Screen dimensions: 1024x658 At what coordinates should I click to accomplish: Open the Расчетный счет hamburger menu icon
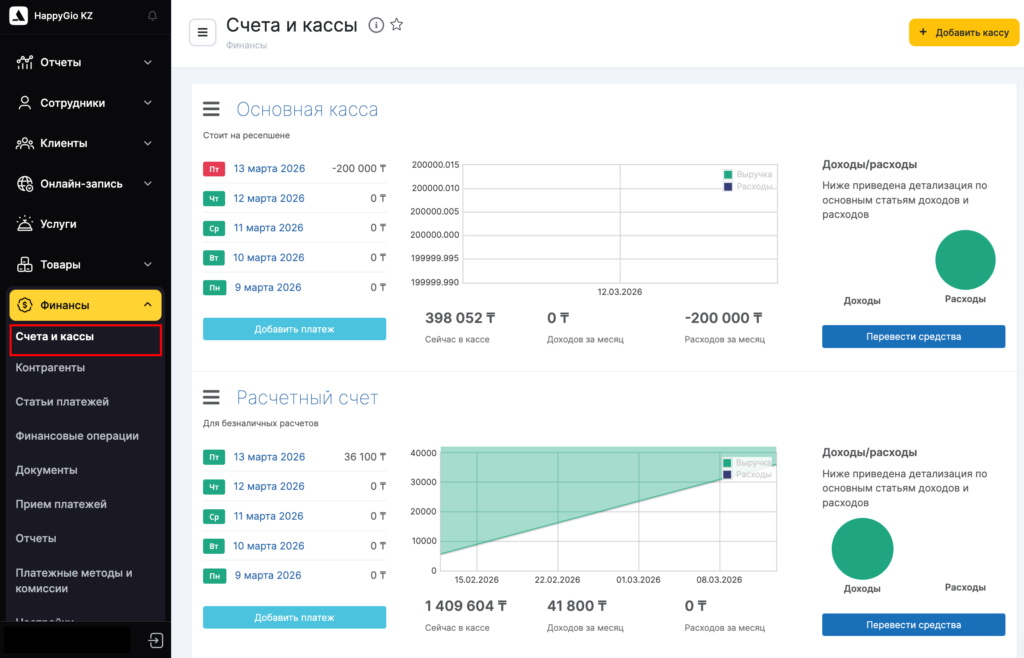[211, 398]
